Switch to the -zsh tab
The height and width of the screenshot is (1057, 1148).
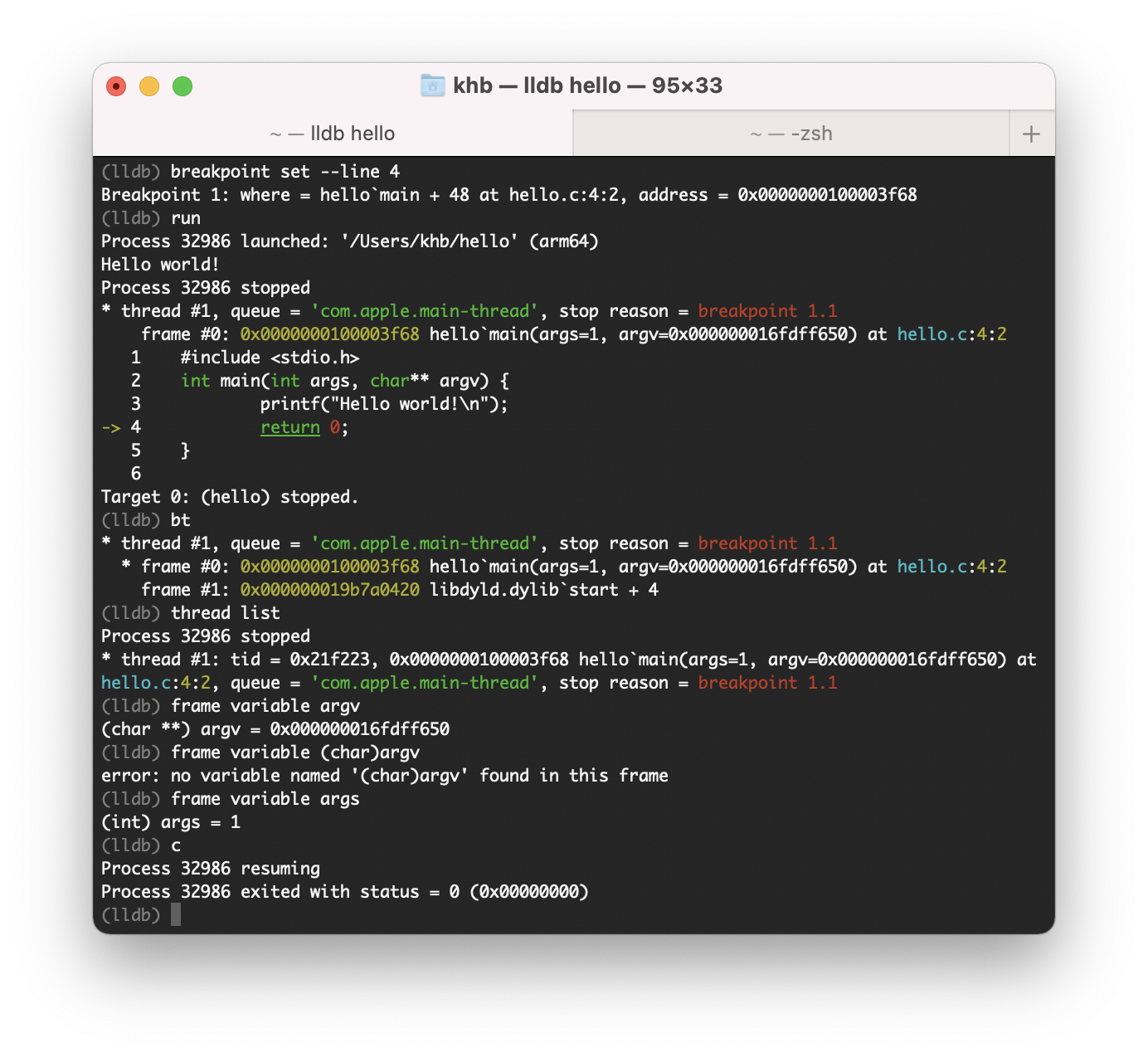click(x=791, y=134)
